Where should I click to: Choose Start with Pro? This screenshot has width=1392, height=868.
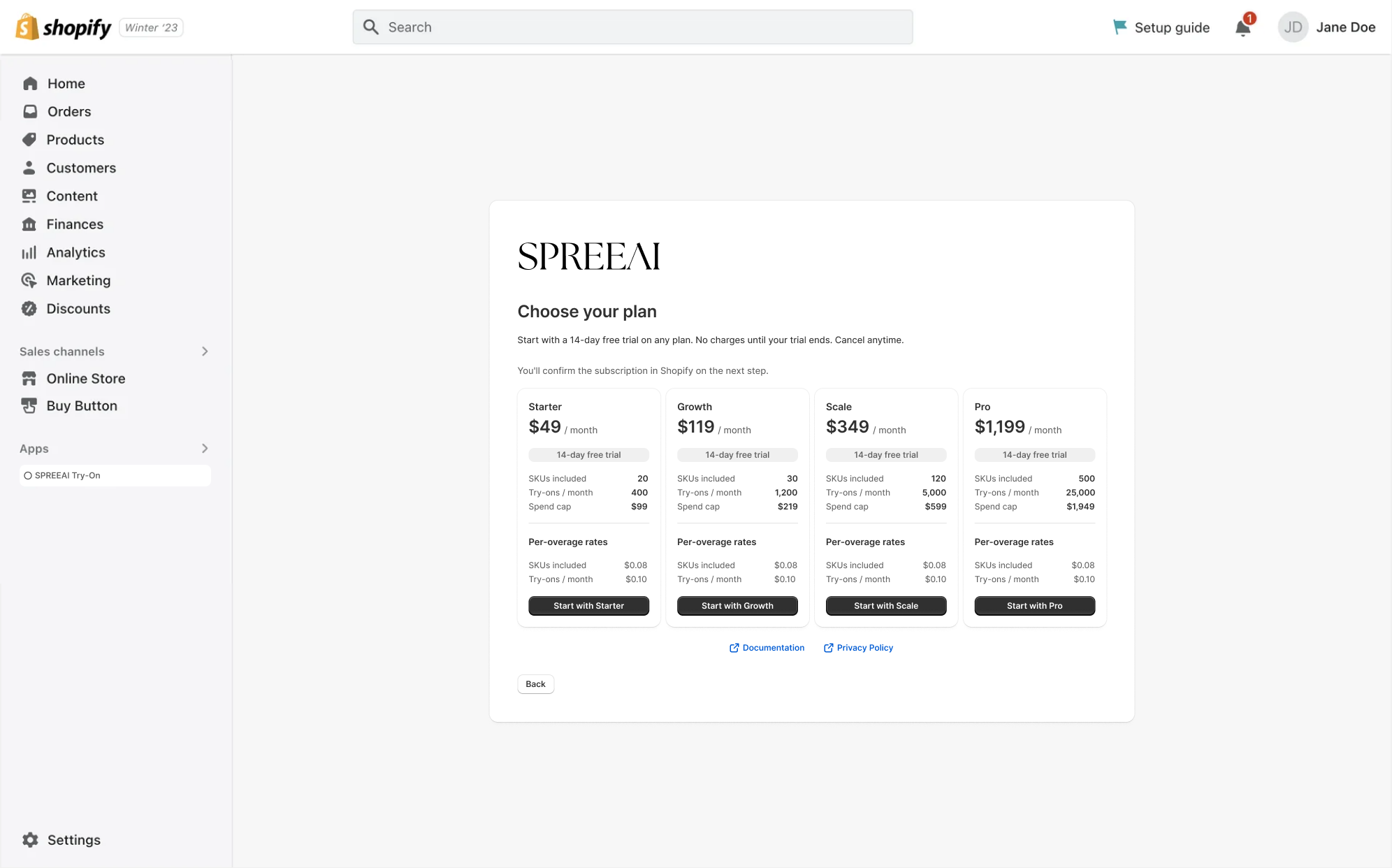click(x=1034, y=606)
